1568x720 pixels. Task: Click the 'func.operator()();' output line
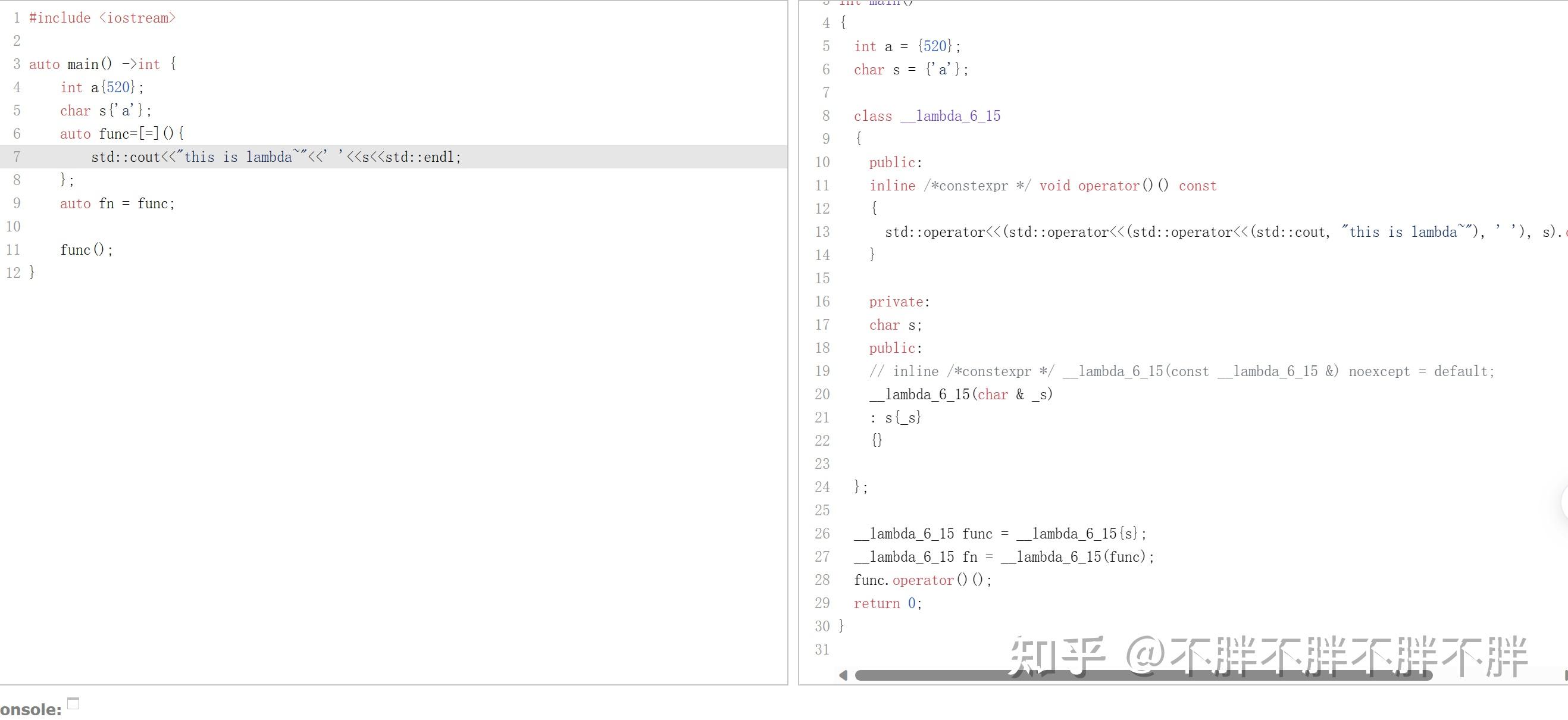[x=922, y=580]
